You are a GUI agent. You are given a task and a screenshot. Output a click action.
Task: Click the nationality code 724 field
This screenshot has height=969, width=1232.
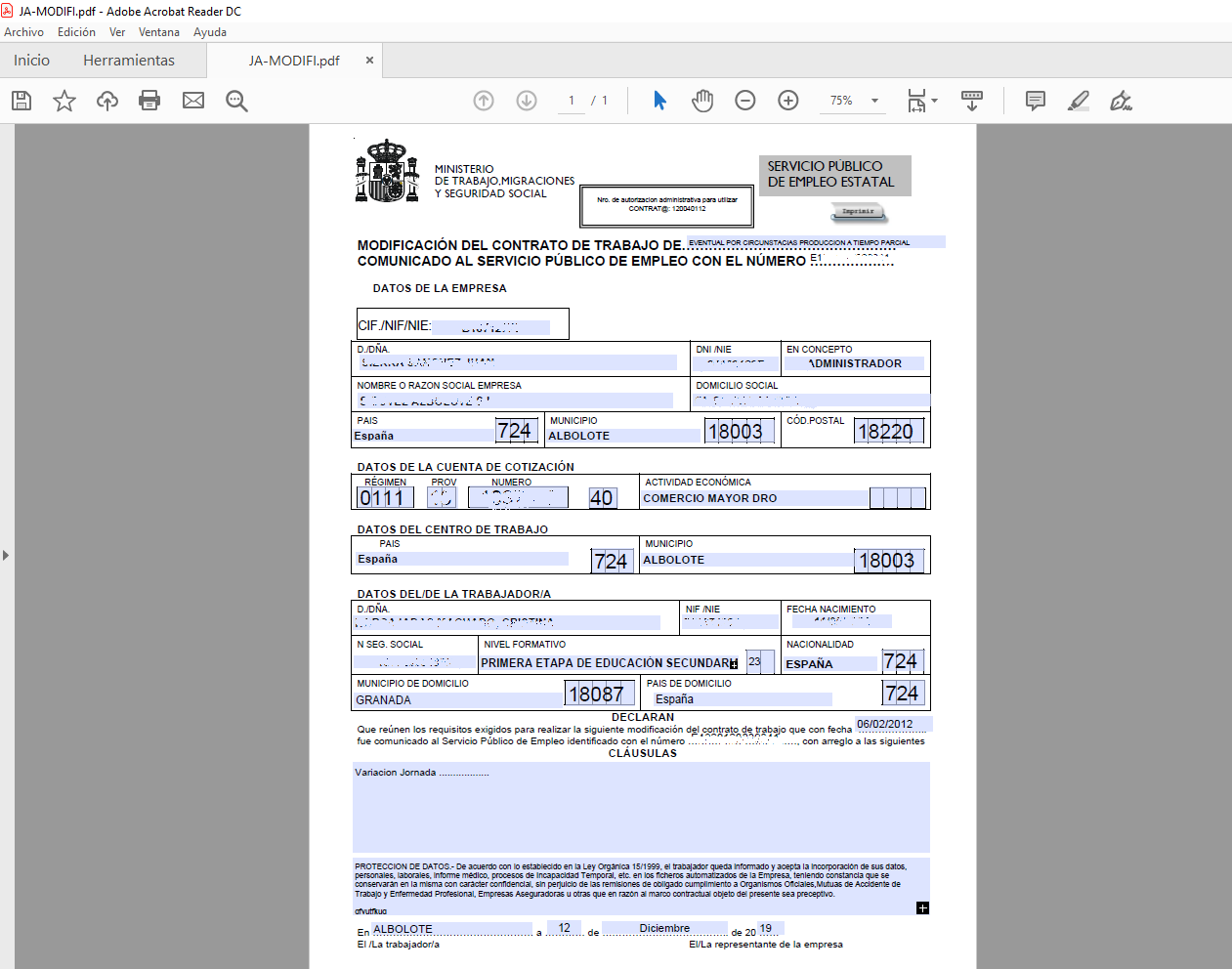(x=901, y=661)
